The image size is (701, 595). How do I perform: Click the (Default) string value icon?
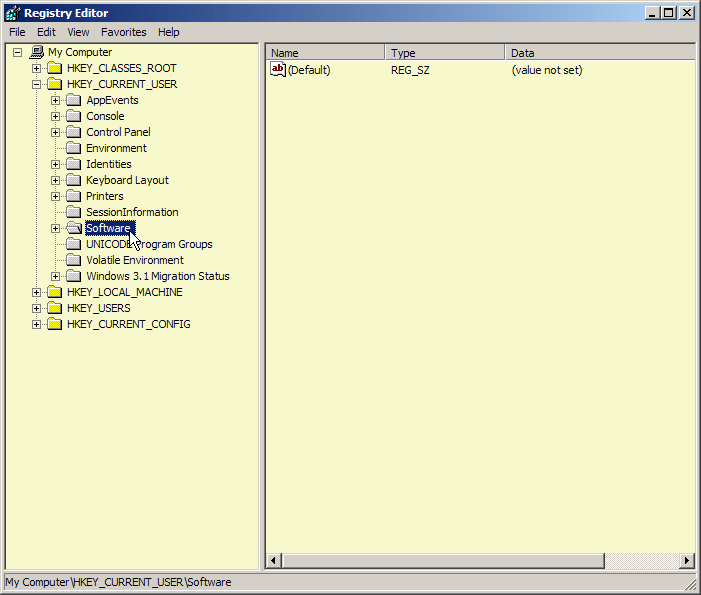(278, 70)
